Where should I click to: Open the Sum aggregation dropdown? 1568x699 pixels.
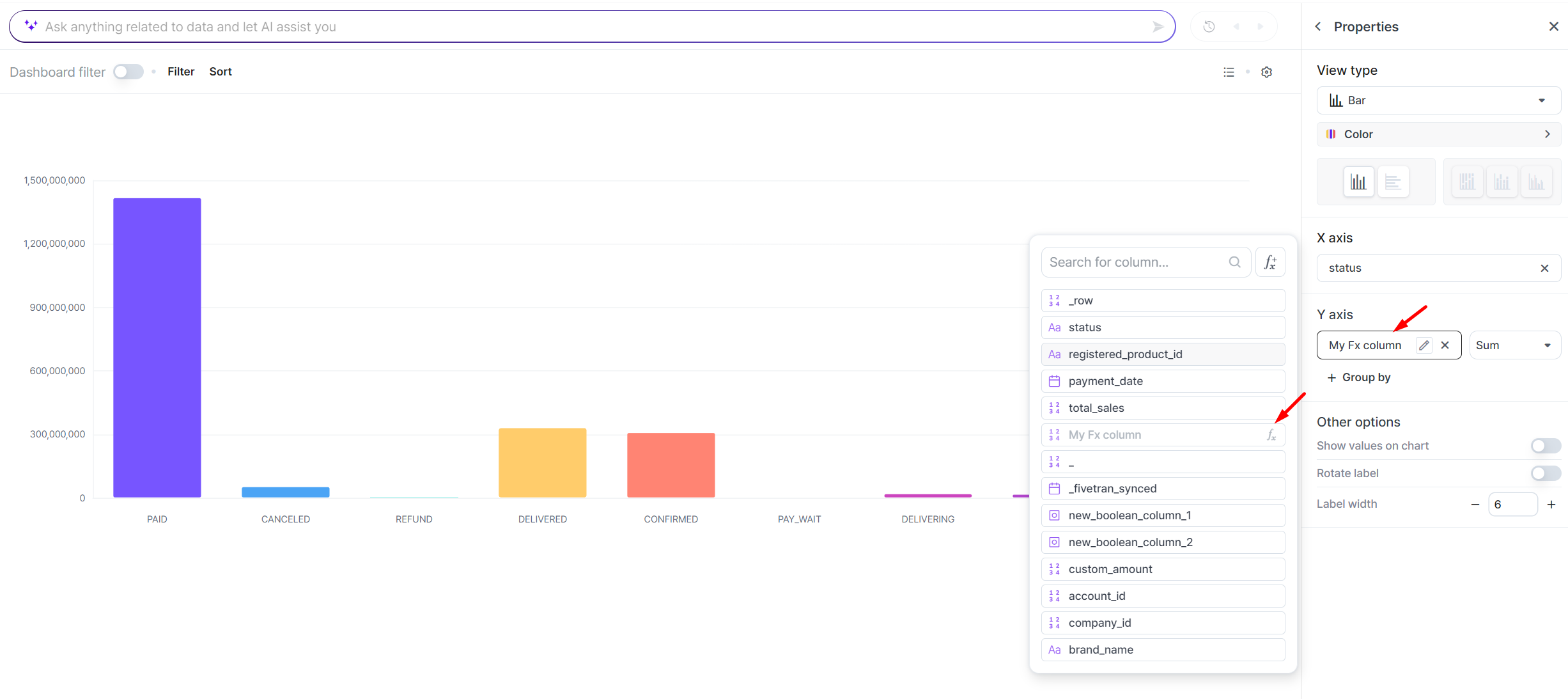pyautogui.click(x=1514, y=345)
